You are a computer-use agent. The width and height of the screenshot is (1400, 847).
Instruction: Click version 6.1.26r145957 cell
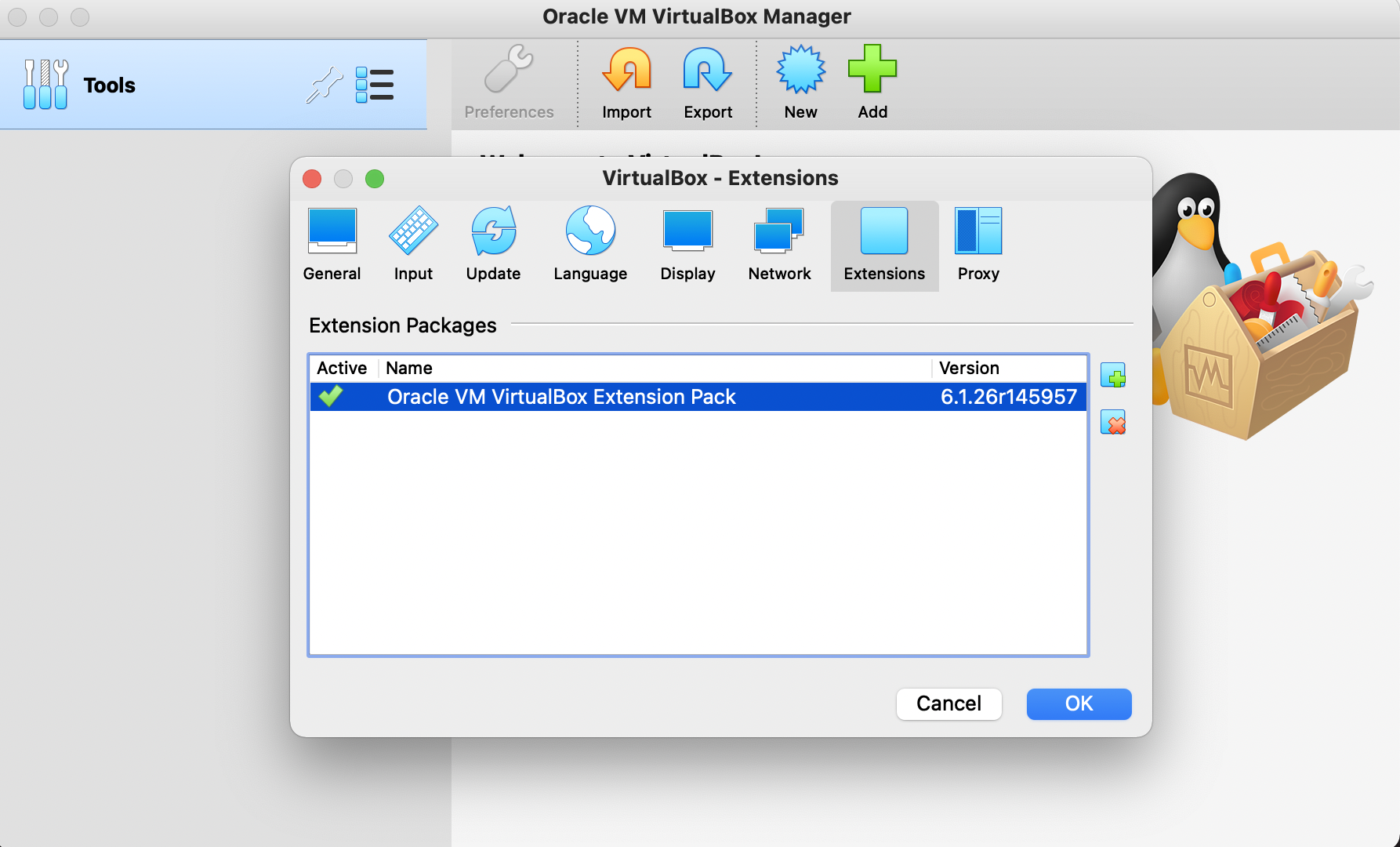1009,397
